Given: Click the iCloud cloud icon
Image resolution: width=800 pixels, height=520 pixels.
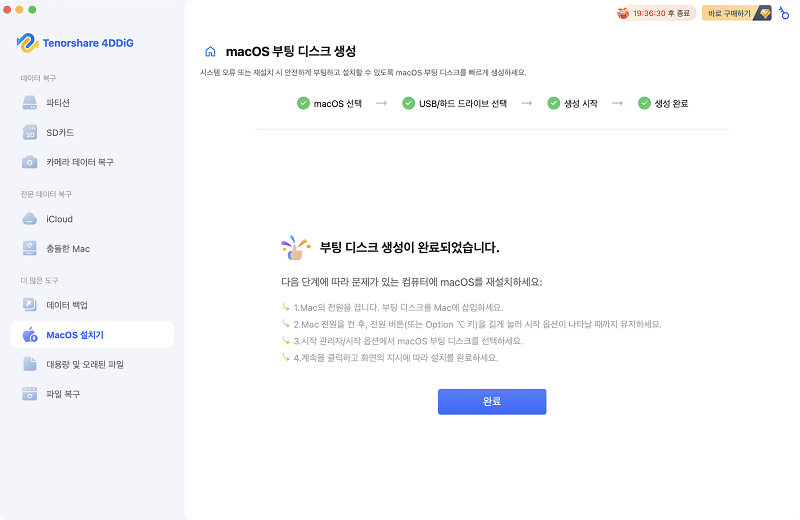Looking at the screenshot, I should pyautogui.click(x=30, y=219).
